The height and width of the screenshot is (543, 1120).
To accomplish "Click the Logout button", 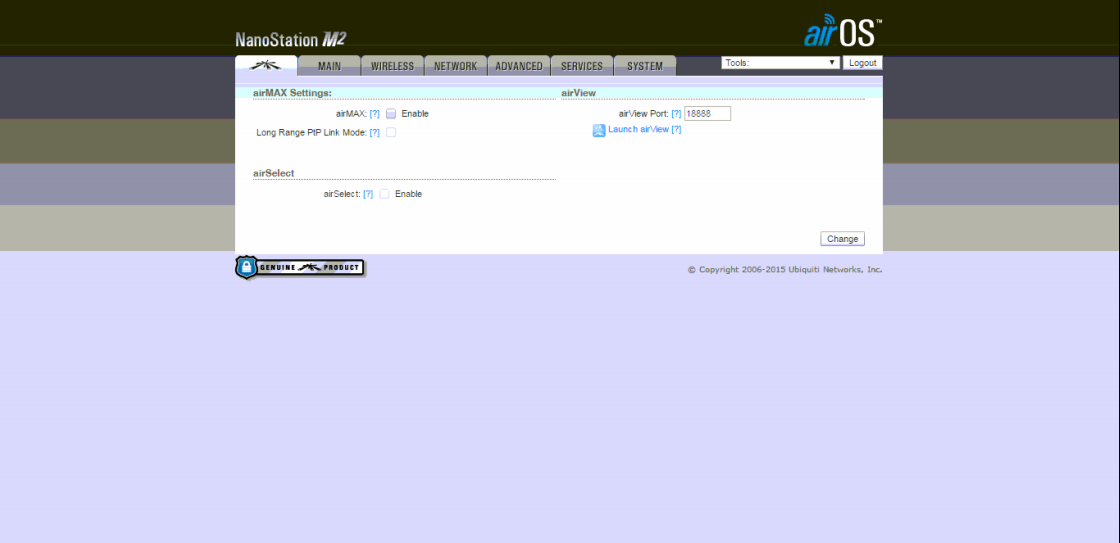I will pos(863,63).
